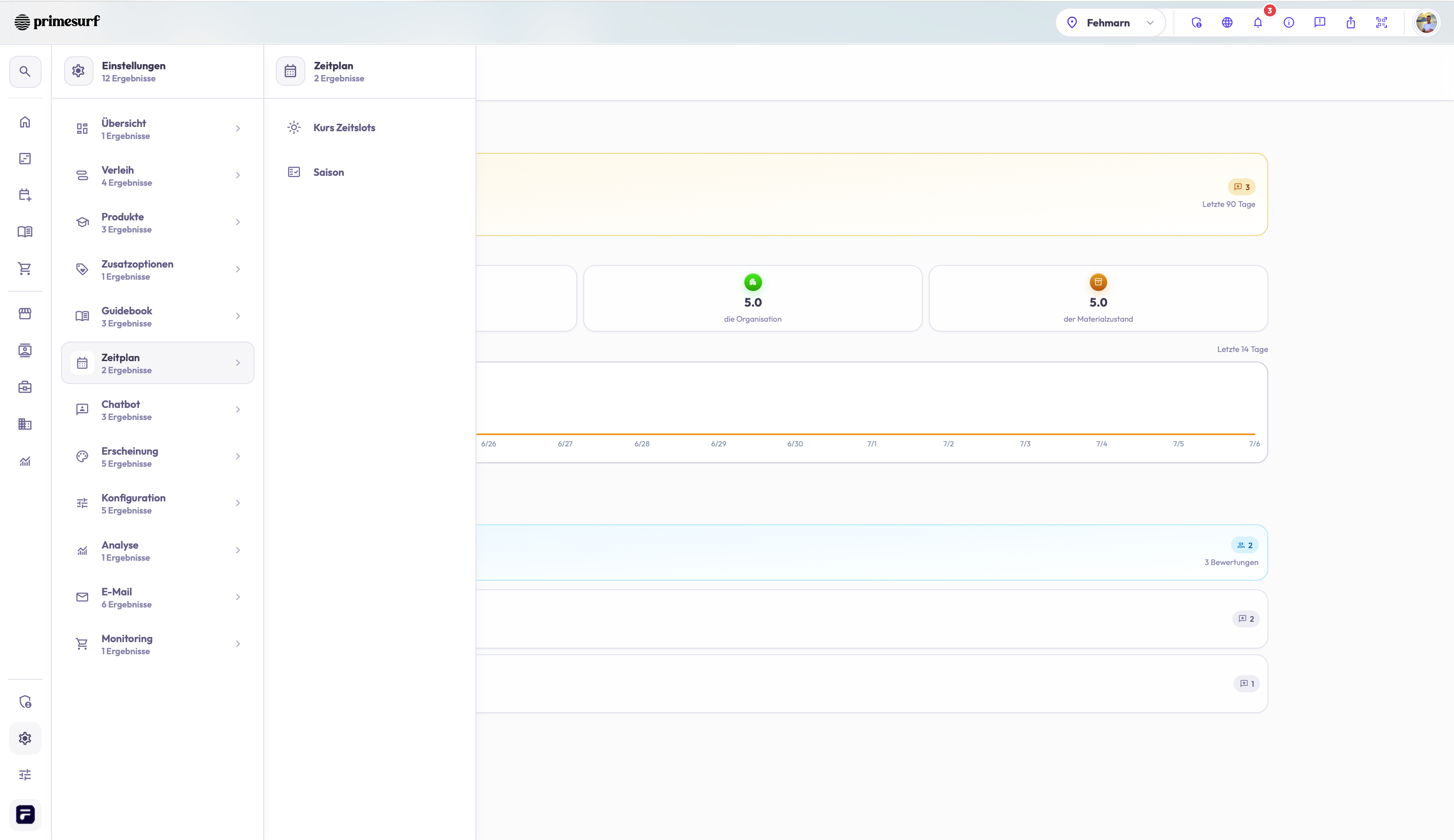Image resolution: width=1454 pixels, height=840 pixels.
Task: Open the search icon in the sidebar
Action: click(x=25, y=71)
